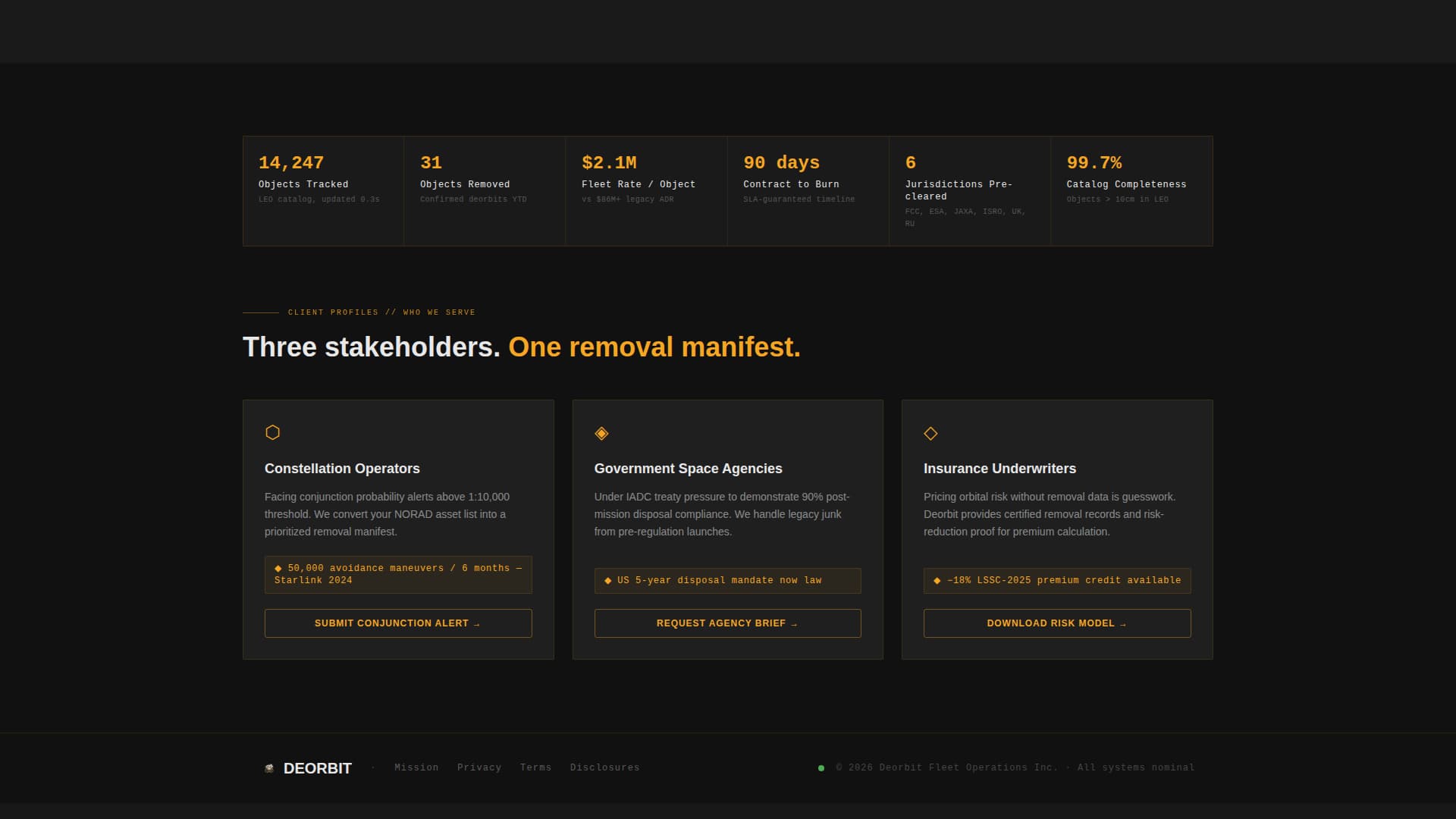The width and height of the screenshot is (1456, 819).
Task: Open the Disclosures footer link
Action: pos(604,767)
